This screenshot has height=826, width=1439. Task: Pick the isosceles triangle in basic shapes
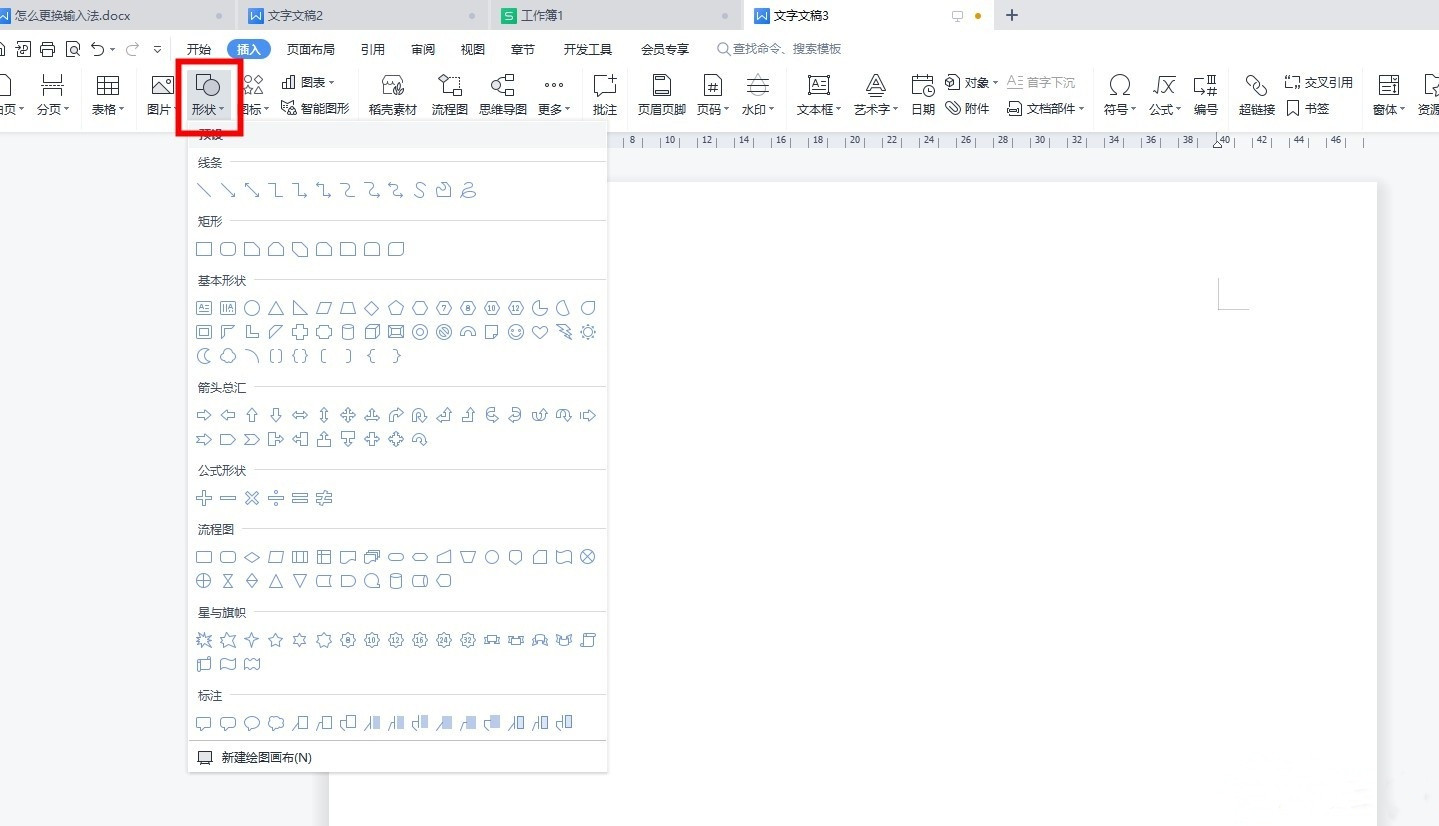pos(276,308)
